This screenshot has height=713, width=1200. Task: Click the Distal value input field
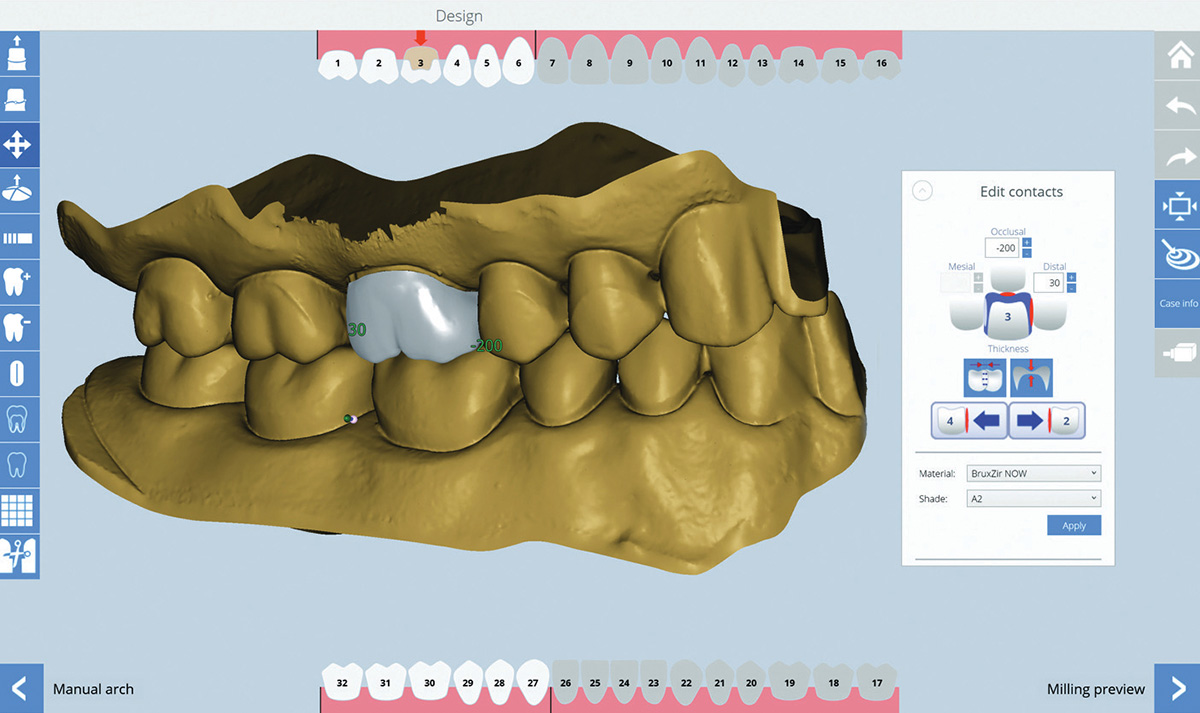coord(1048,284)
